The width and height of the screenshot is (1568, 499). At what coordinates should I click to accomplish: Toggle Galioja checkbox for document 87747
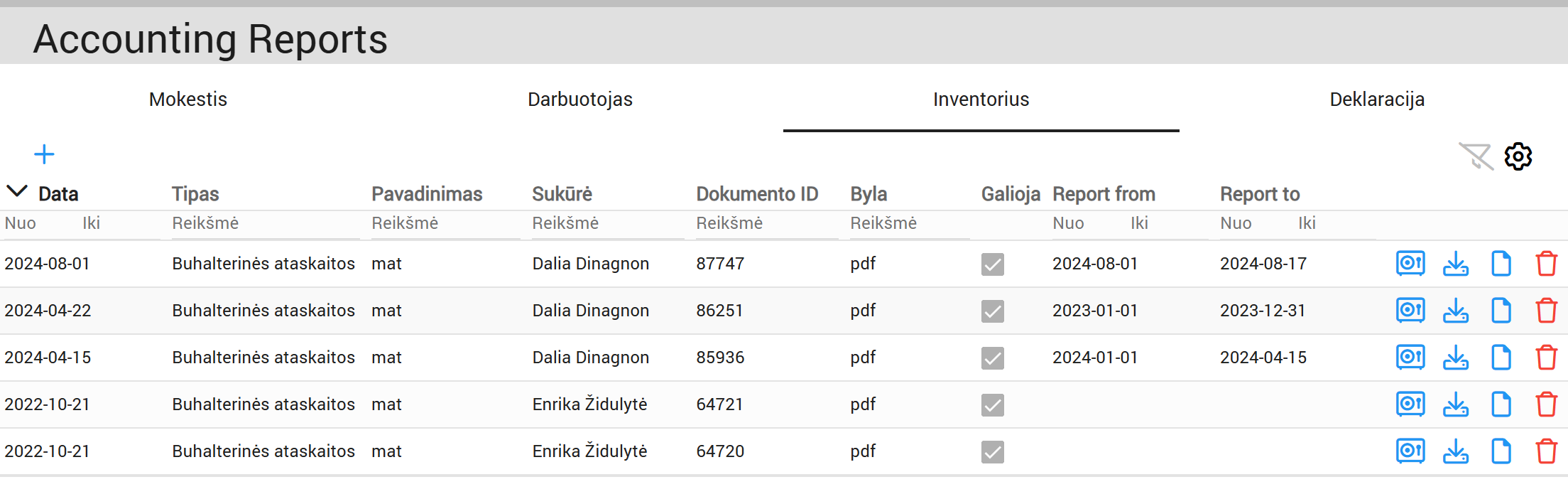(x=993, y=264)
